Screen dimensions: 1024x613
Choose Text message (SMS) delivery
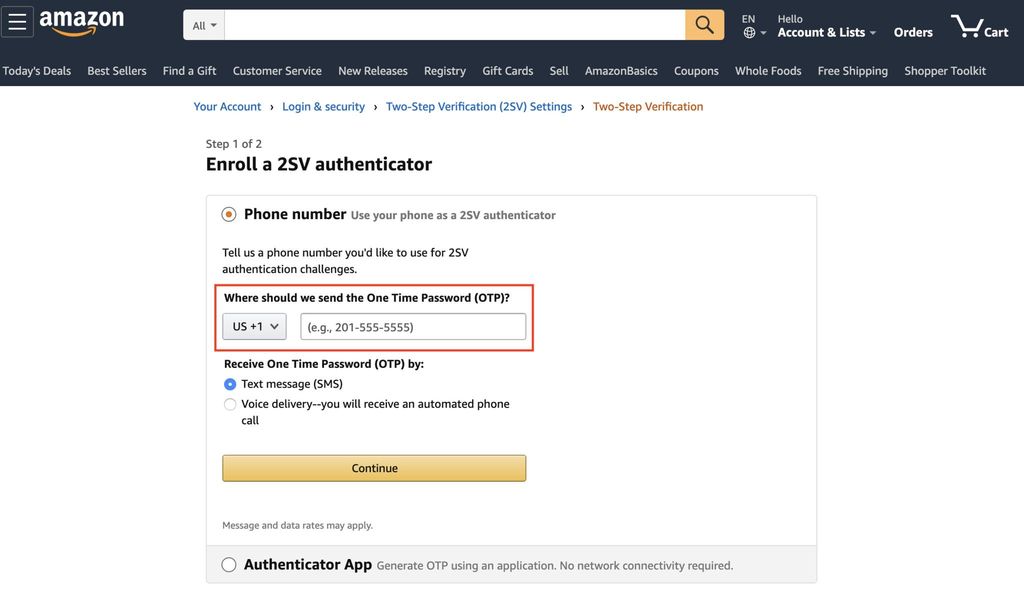click(230, 383)
